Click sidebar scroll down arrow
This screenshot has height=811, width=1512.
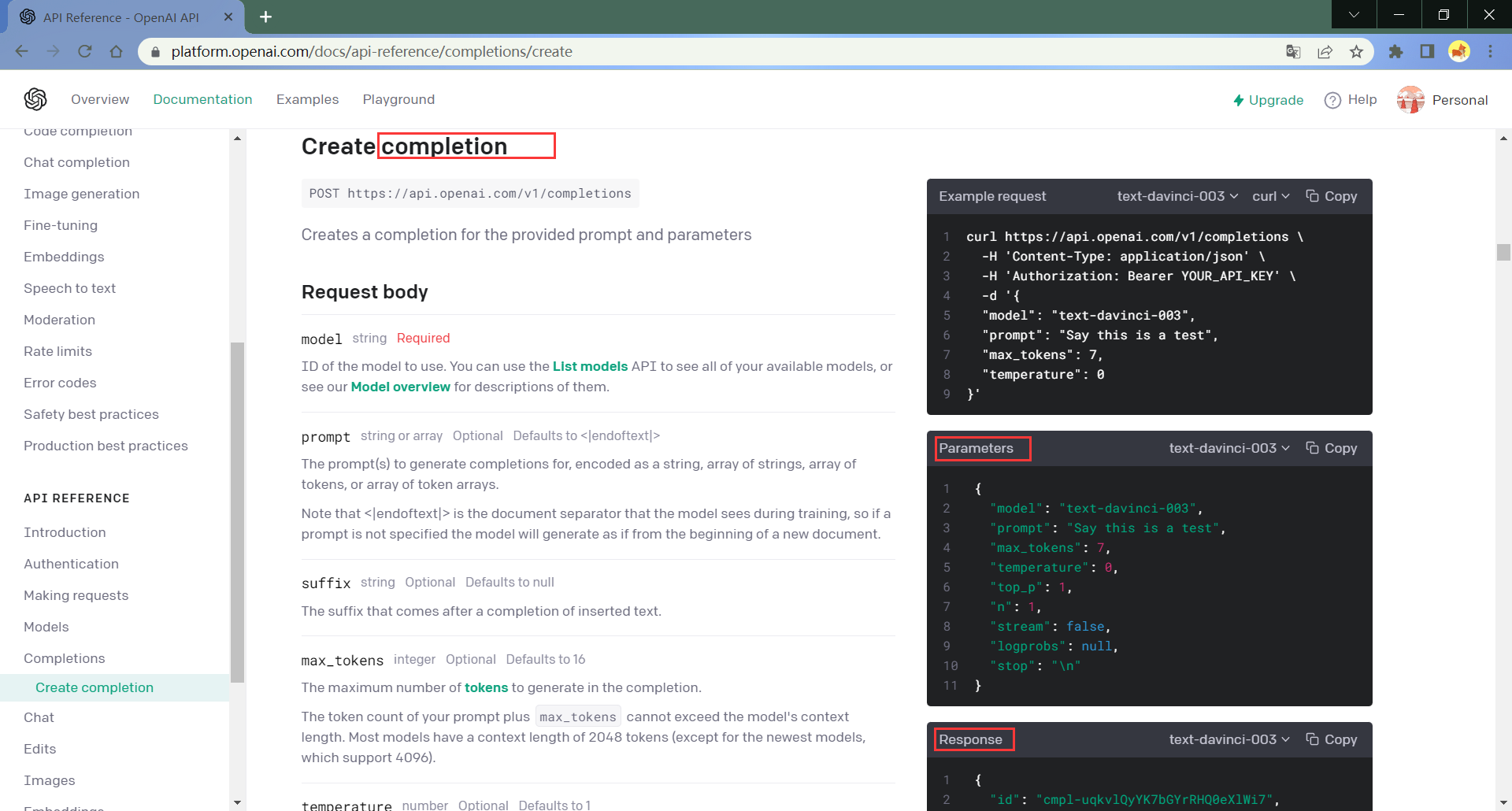237,802
